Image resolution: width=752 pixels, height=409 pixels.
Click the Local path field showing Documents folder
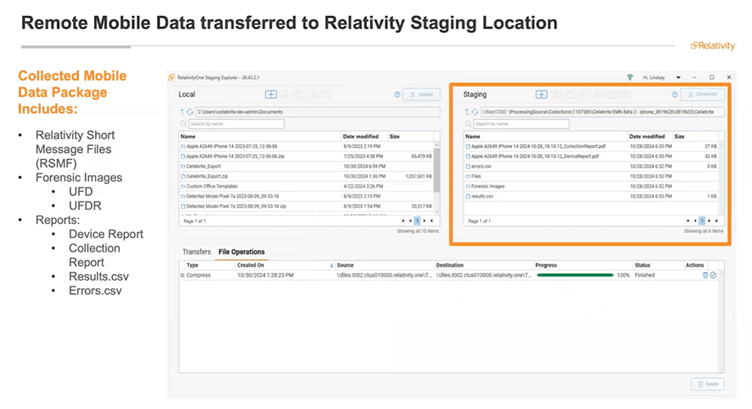click(317, 112)
